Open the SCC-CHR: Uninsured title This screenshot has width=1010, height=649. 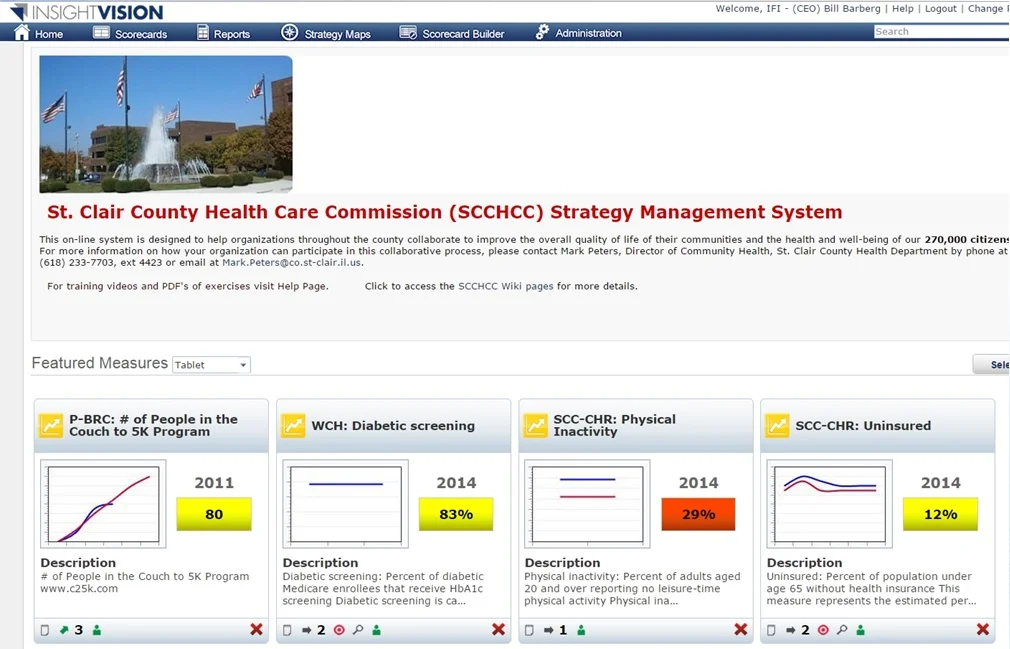[863, 426]
